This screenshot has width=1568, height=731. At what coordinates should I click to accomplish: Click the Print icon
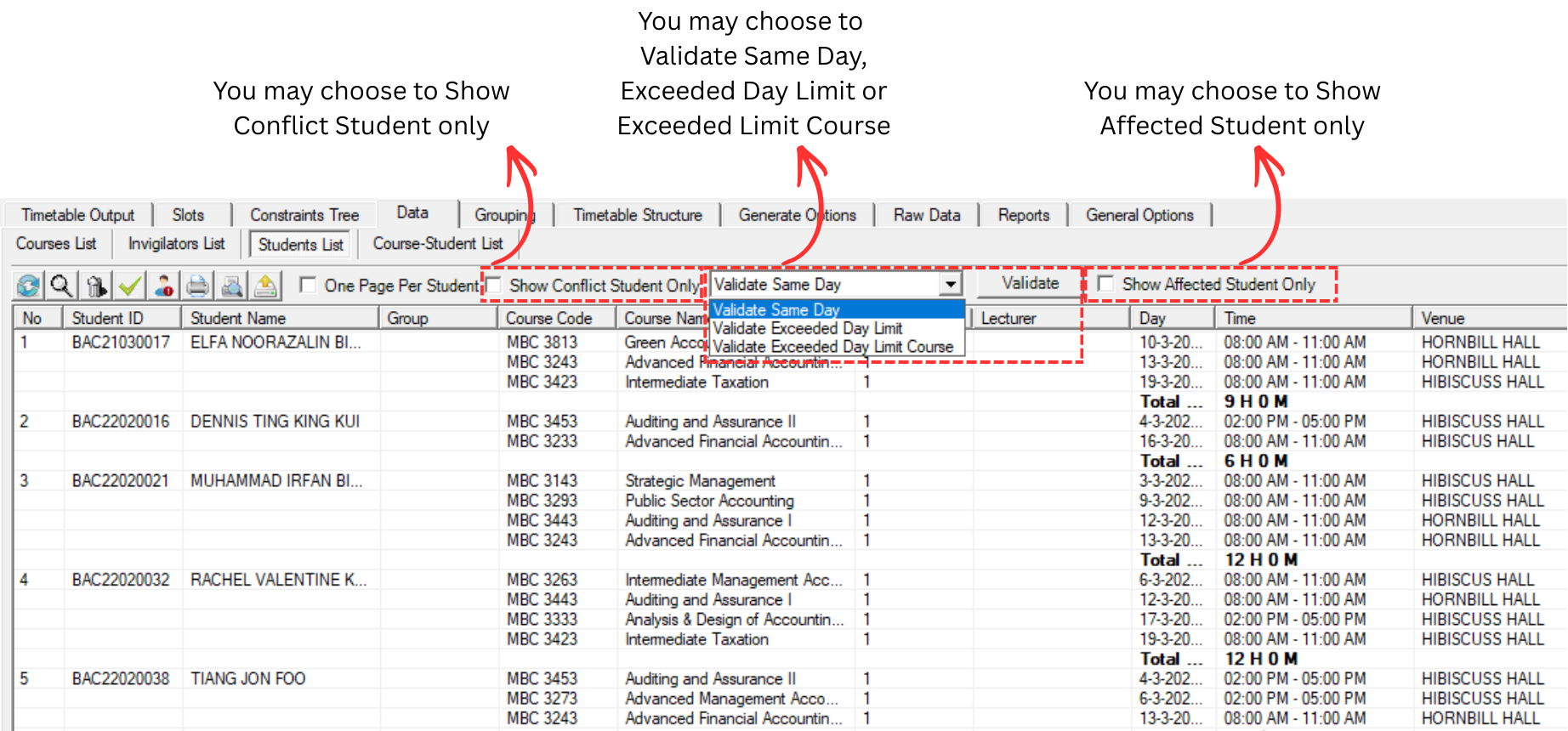click(197, 286)
